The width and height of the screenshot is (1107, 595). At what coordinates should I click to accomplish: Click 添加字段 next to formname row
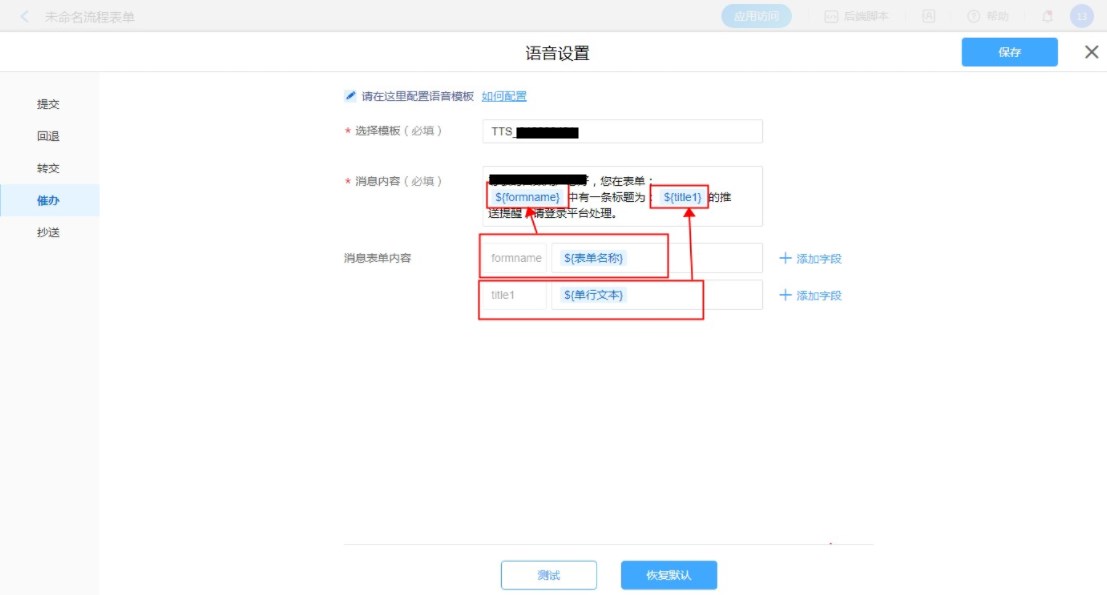(810, 259)
